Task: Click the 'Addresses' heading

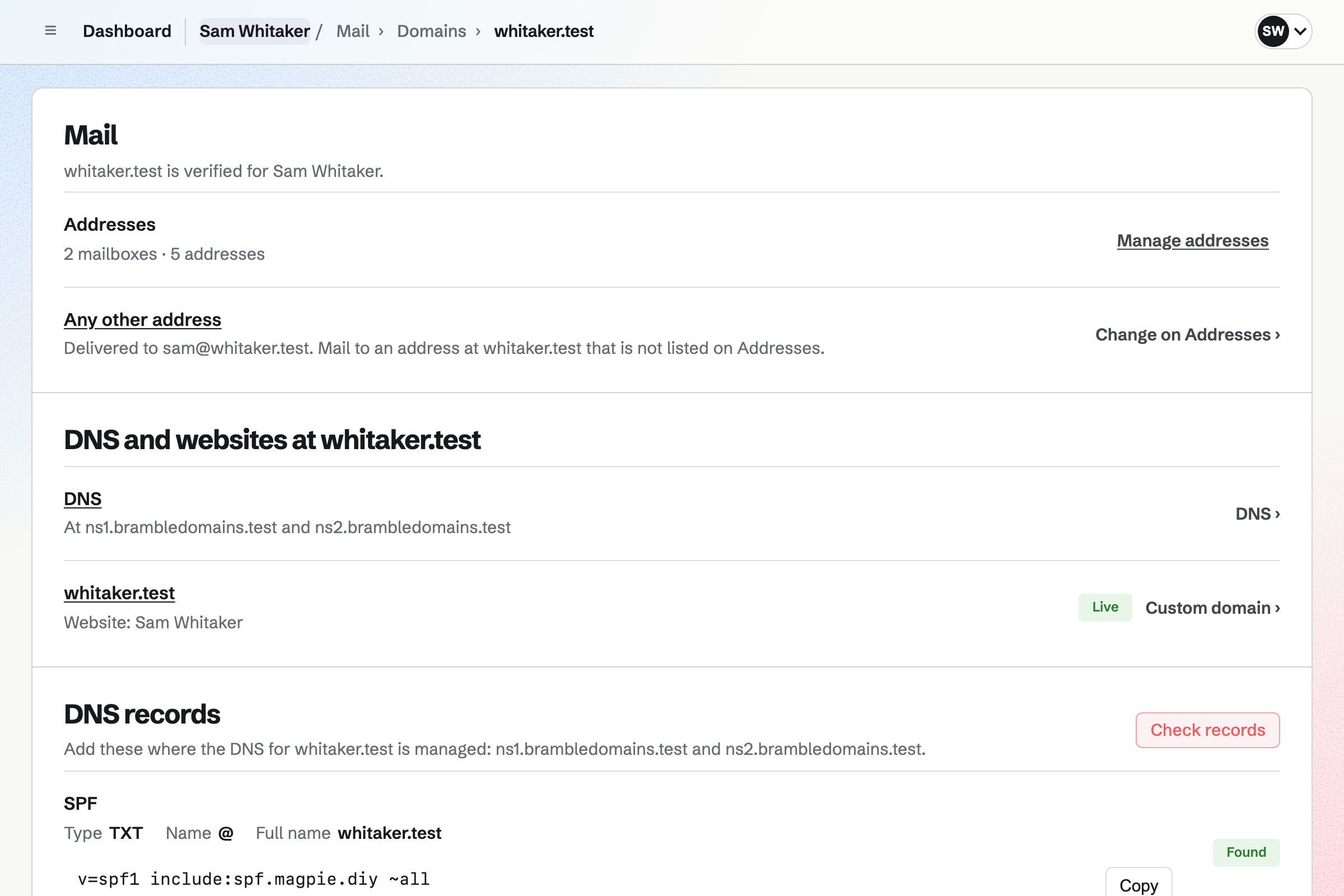Action: 110,225
